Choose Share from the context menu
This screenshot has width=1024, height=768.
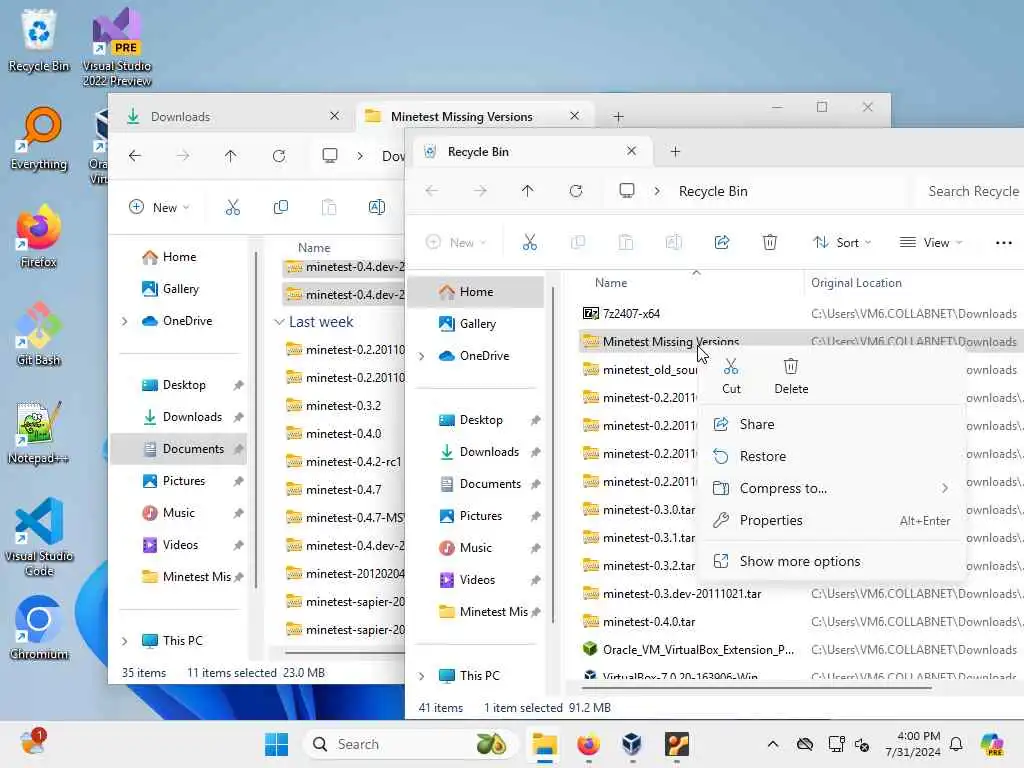coord(831,424)
